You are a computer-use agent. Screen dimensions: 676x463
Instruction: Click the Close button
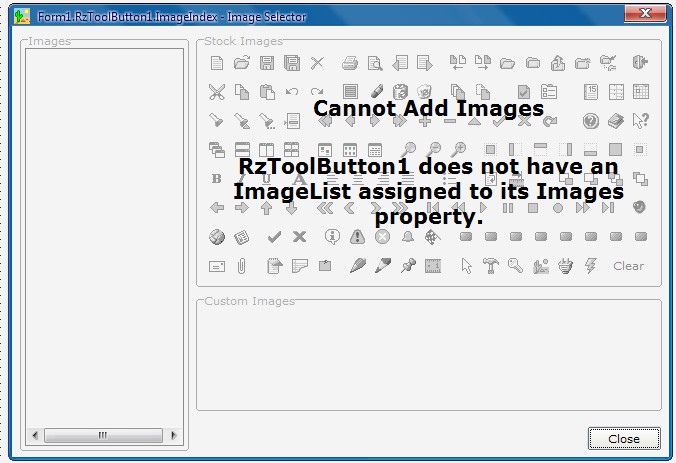click(x=624, y=438)
